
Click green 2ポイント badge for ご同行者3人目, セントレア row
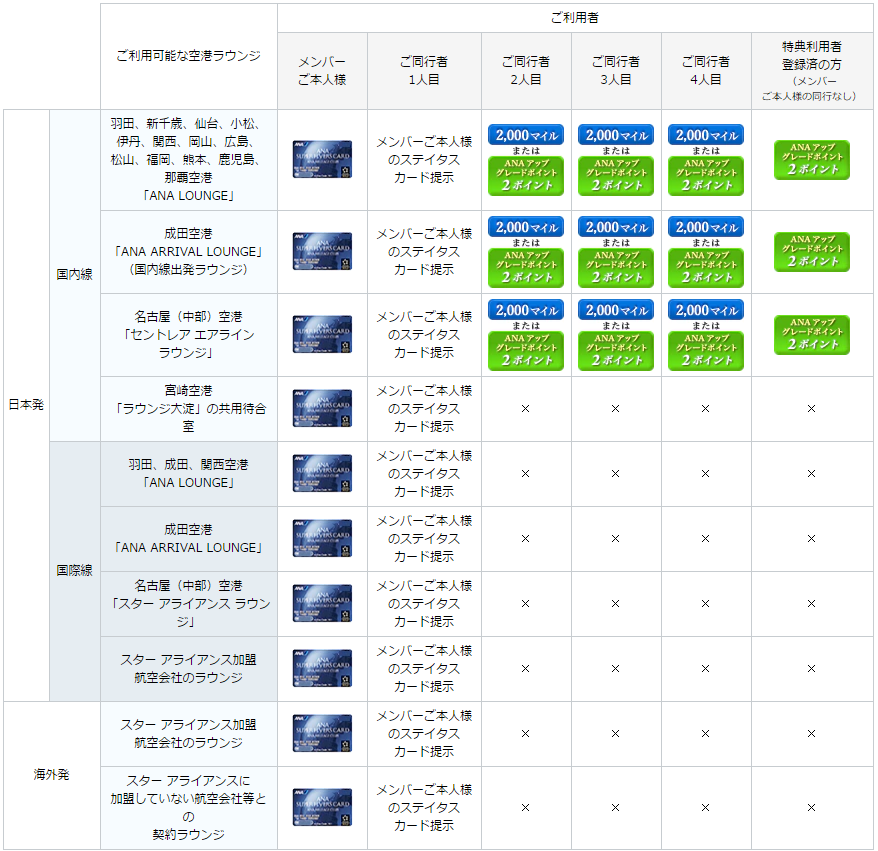pos(616,350)
